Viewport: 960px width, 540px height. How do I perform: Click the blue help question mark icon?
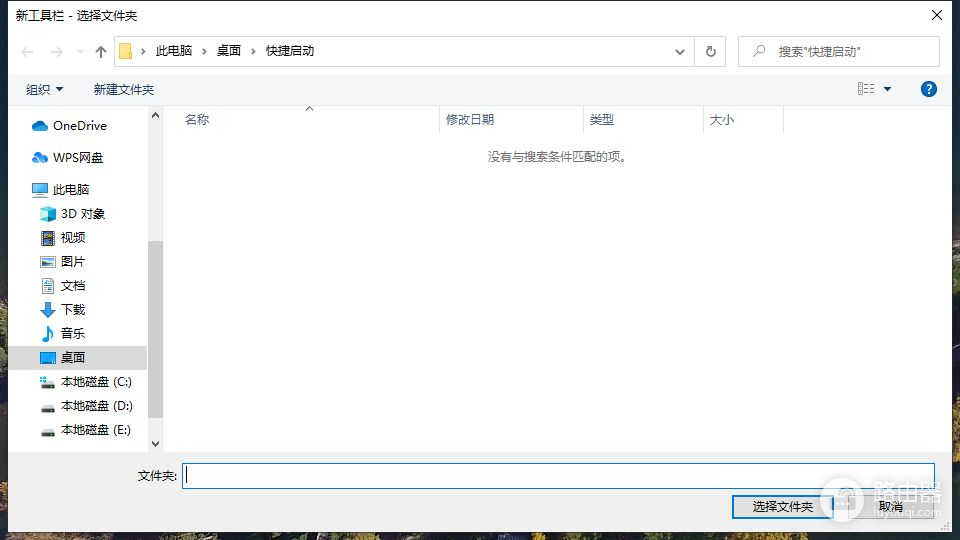(928, 89)
